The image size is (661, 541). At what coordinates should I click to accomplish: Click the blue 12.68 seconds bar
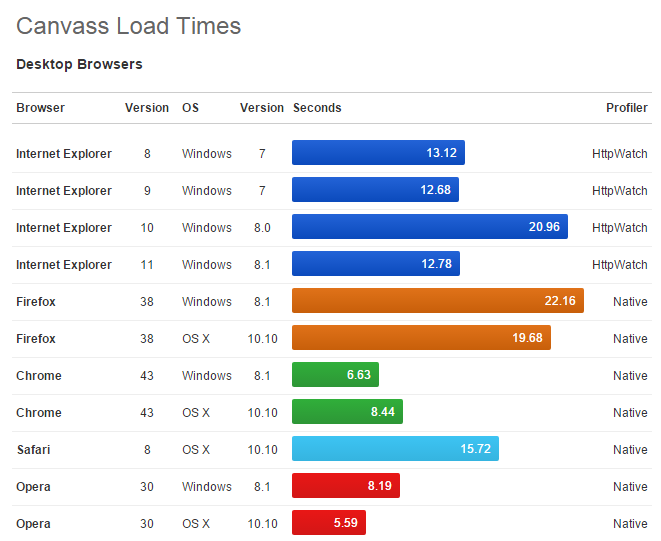(375, 190)
